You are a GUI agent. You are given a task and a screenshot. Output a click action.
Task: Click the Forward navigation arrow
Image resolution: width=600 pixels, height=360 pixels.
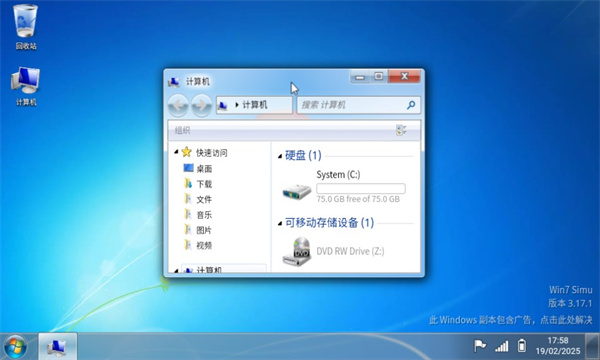201,105
